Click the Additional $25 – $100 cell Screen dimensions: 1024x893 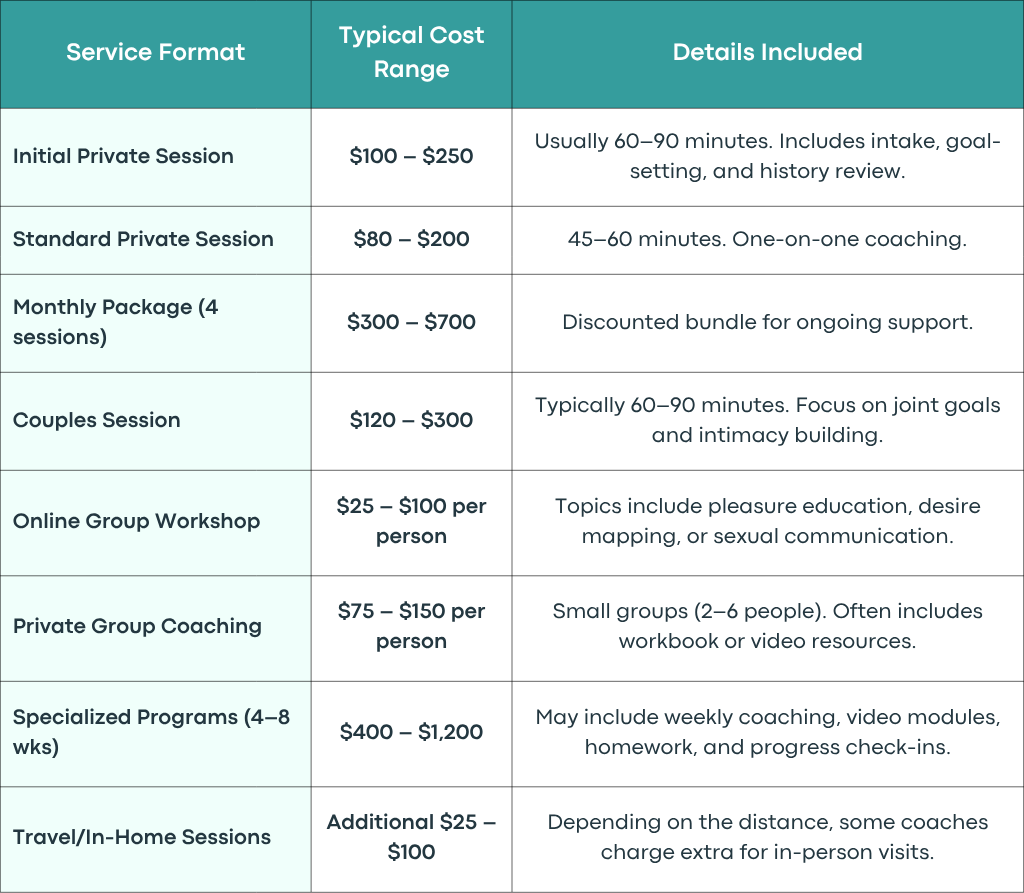click(x=411, y=837)
